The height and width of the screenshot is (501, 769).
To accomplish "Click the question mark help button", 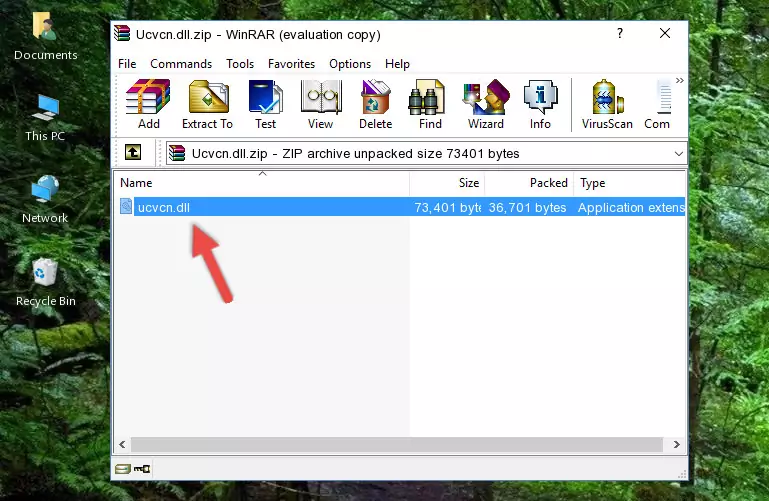I will click(x=620, y=33).
